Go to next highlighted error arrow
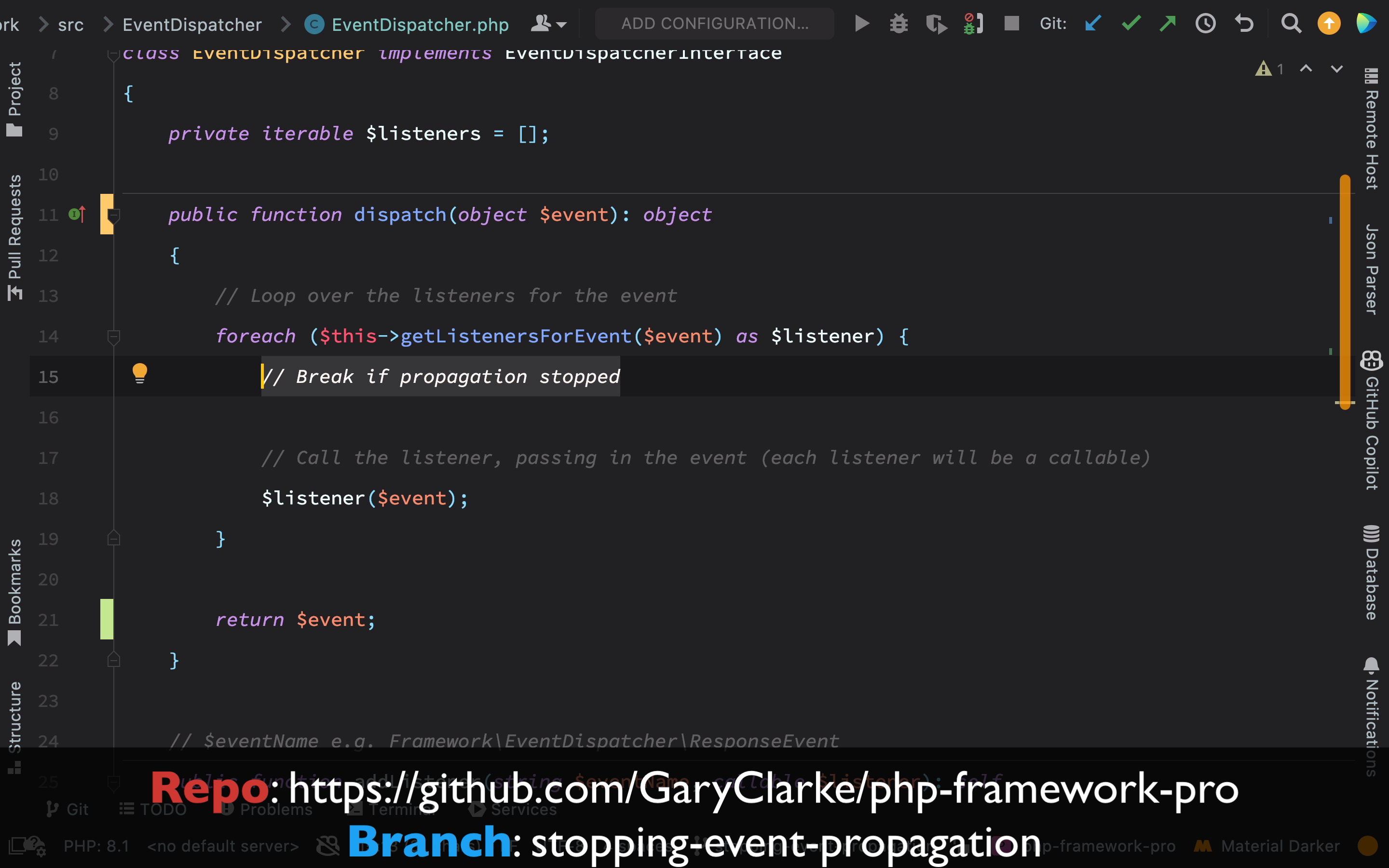This screenshot has height=868, width=1389. click(1337, 69)
